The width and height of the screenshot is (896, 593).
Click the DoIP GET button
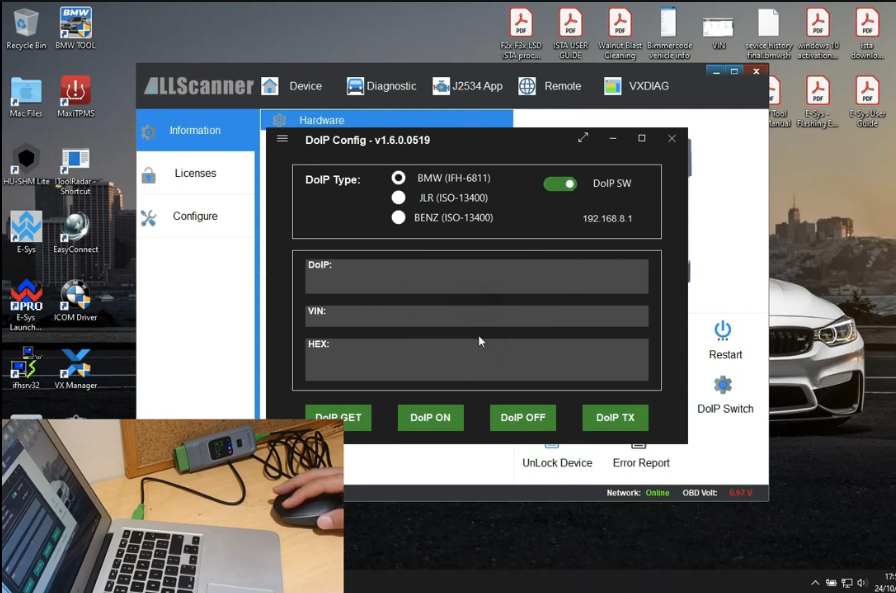[x=338, y=418]
